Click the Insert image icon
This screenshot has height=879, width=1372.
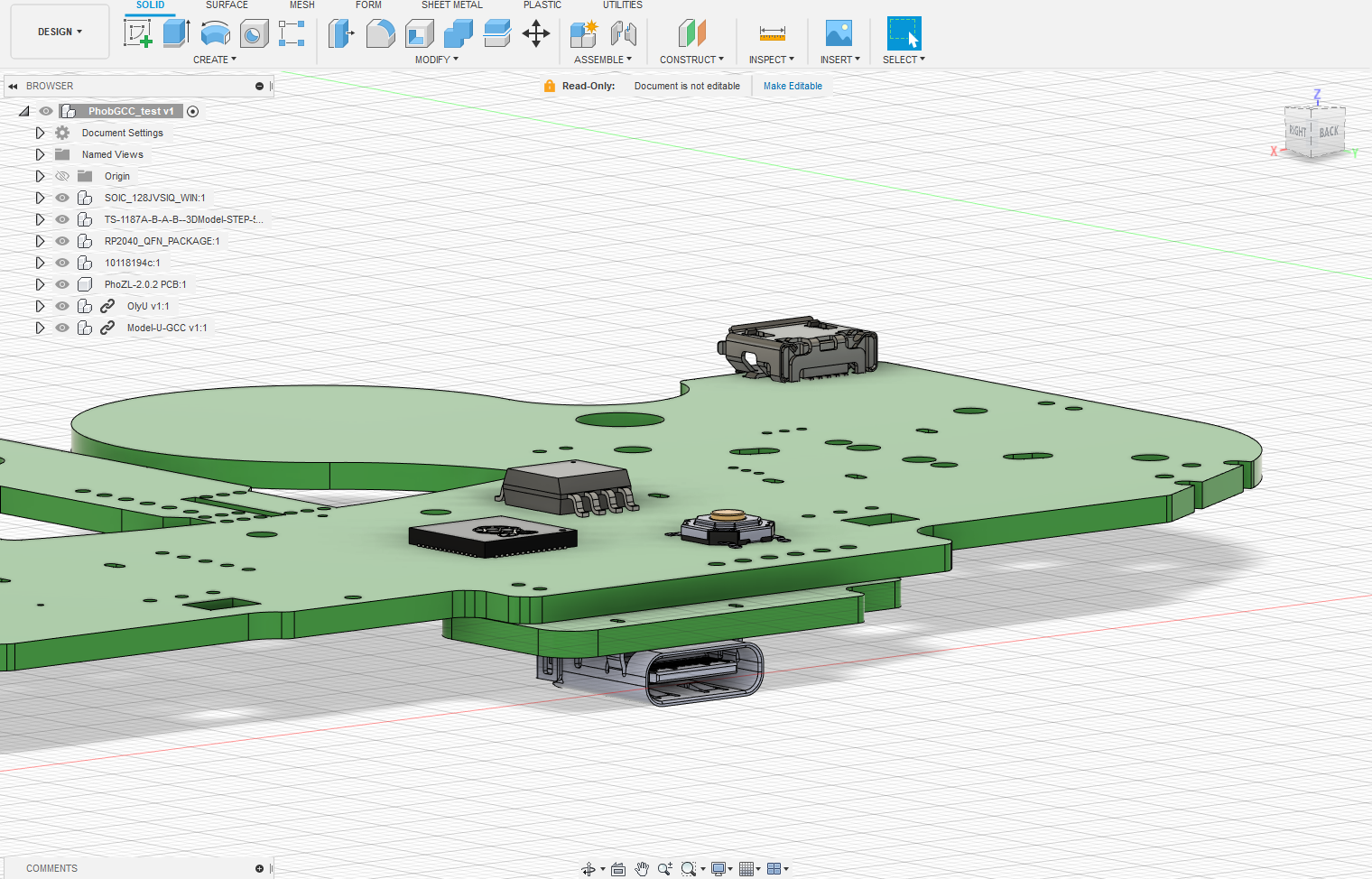[839, 33]
